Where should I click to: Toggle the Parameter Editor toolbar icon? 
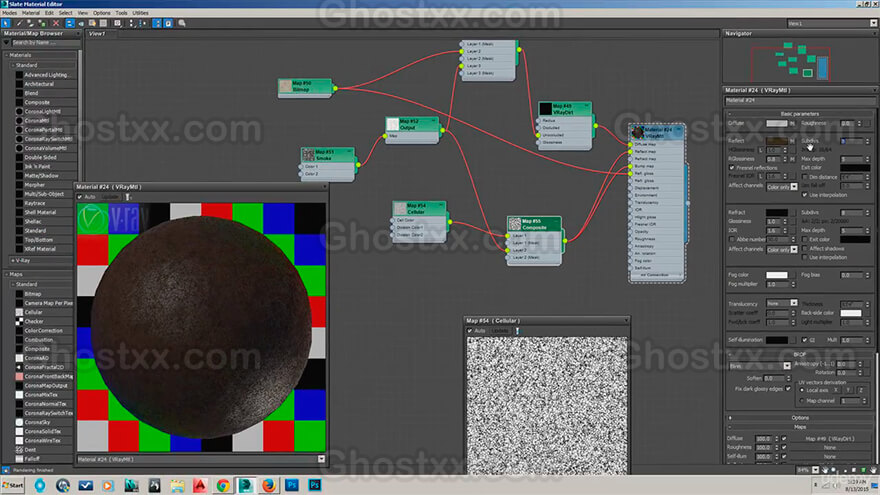click(168, 23)
